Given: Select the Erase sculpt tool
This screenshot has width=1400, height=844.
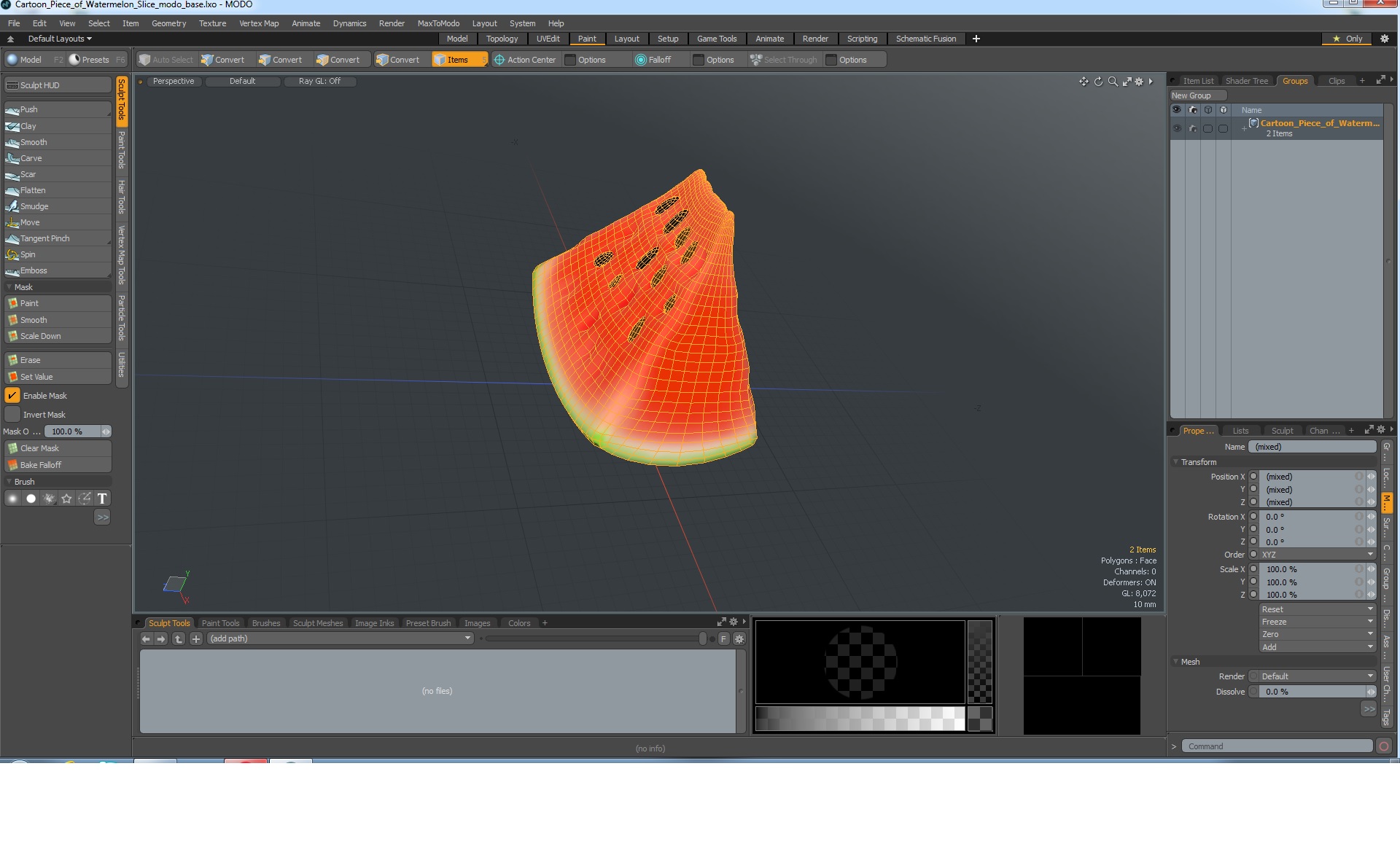Looking at the screenshot, I should [56, 360].
